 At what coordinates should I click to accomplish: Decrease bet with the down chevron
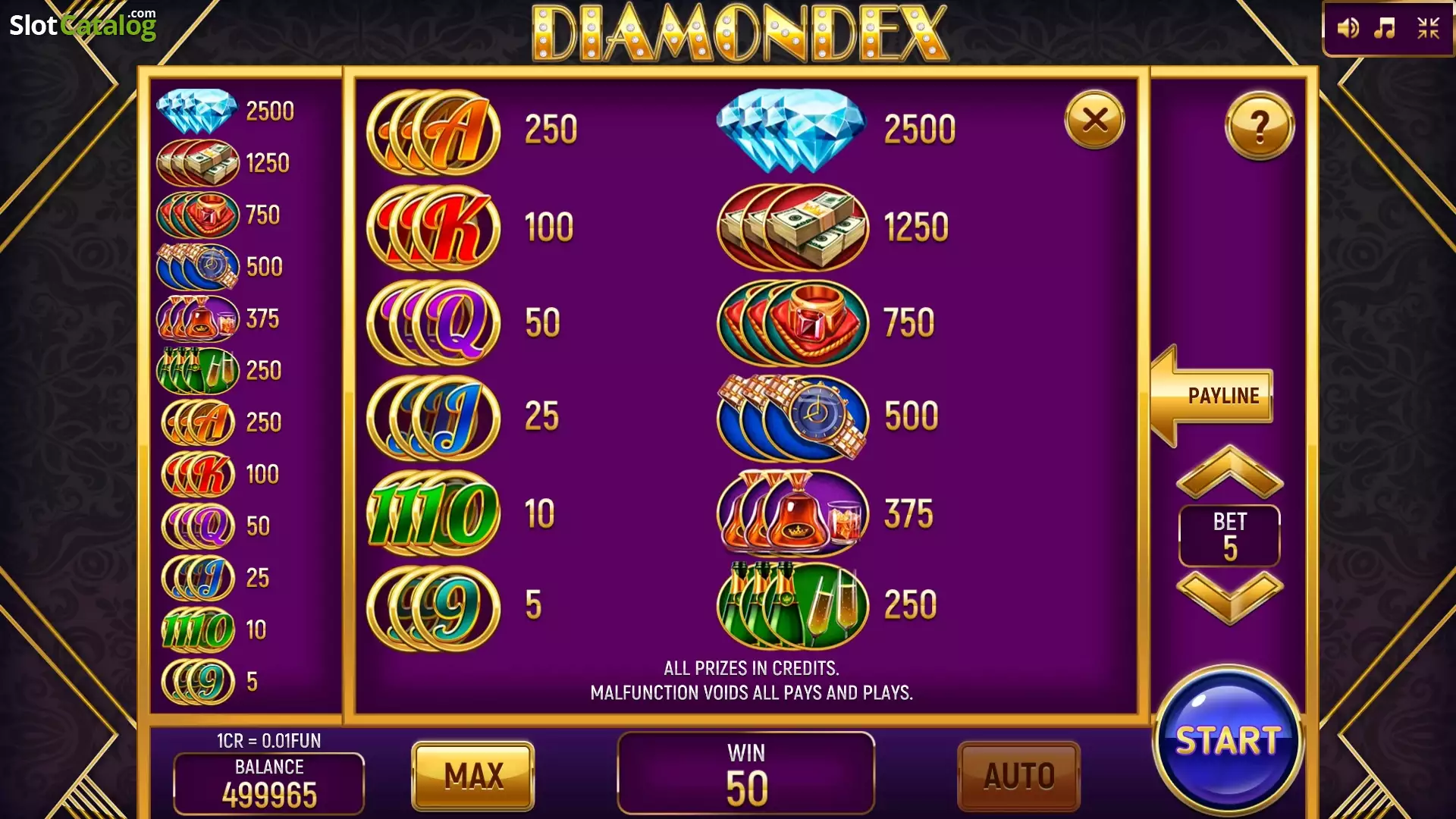pos(1229,598)
